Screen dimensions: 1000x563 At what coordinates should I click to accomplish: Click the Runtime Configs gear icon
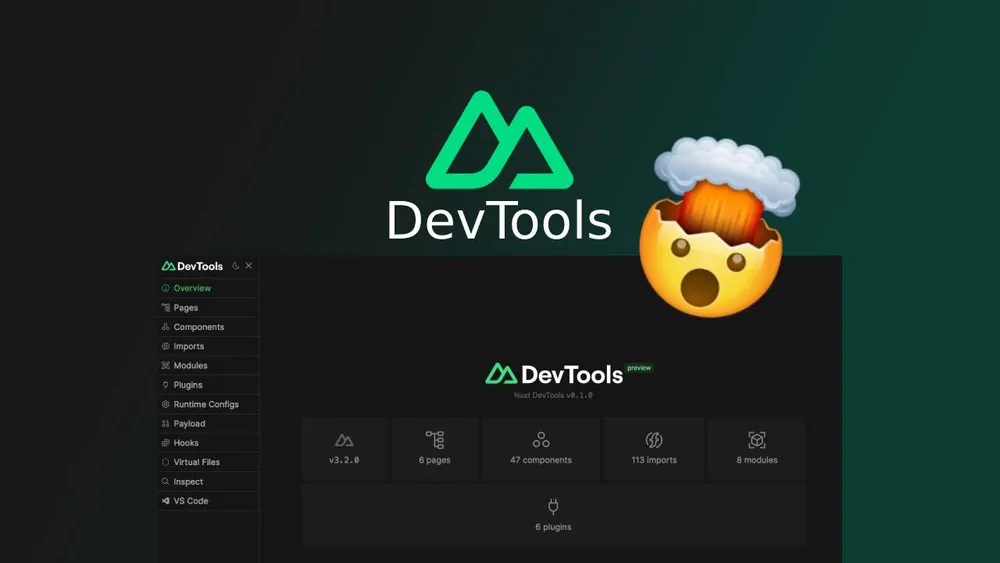(x=165, y=404)
